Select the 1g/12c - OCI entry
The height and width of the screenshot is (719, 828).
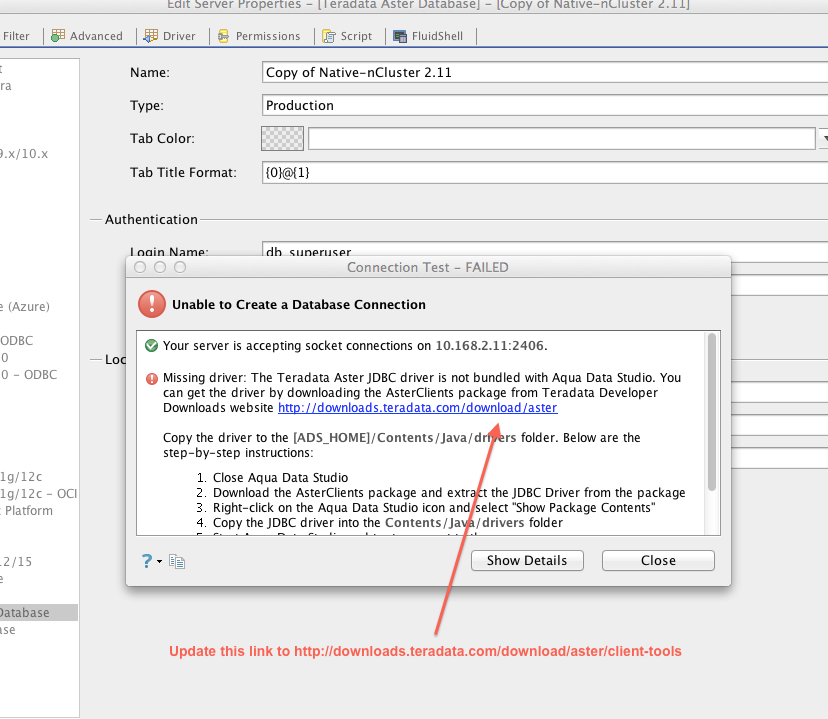pyautogui.click(x=39, y=494)
